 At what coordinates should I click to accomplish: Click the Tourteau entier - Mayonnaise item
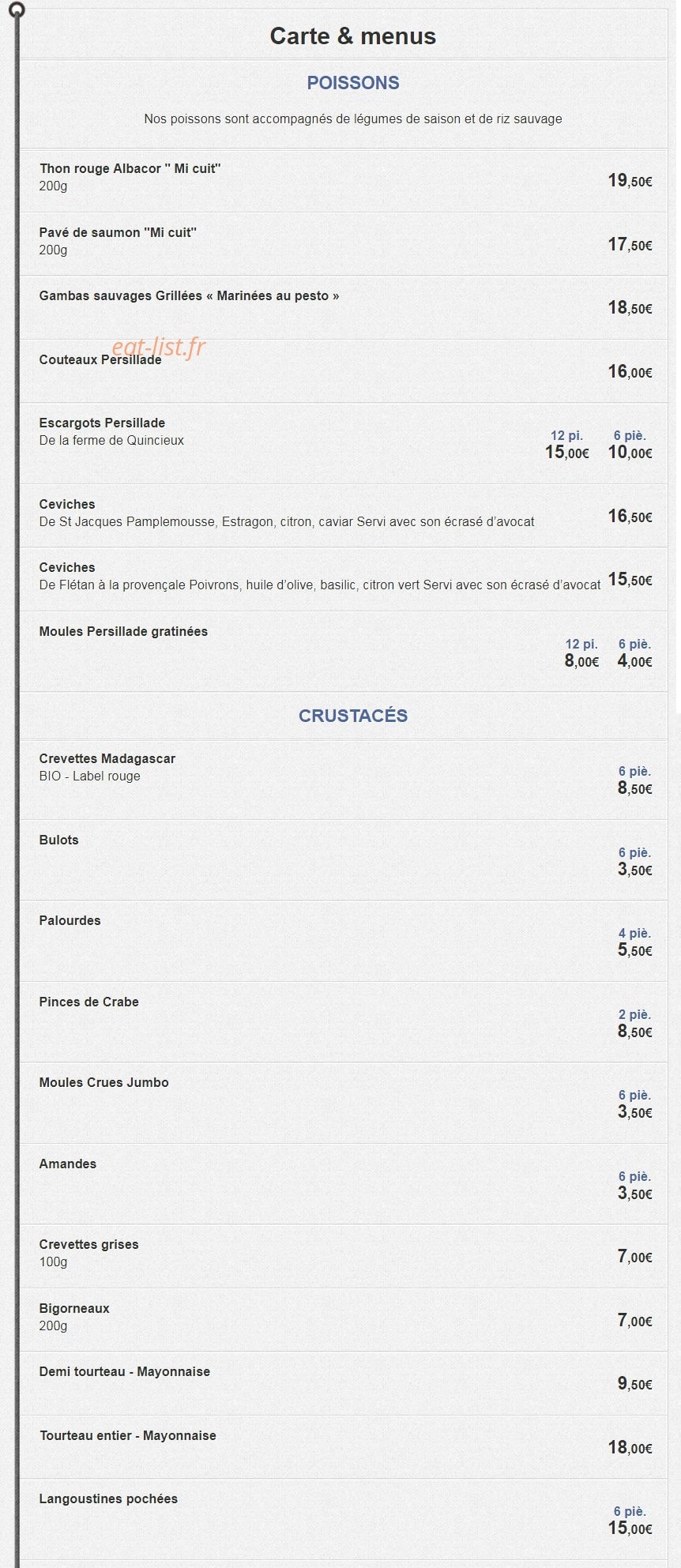click(x=128, y=1436)
